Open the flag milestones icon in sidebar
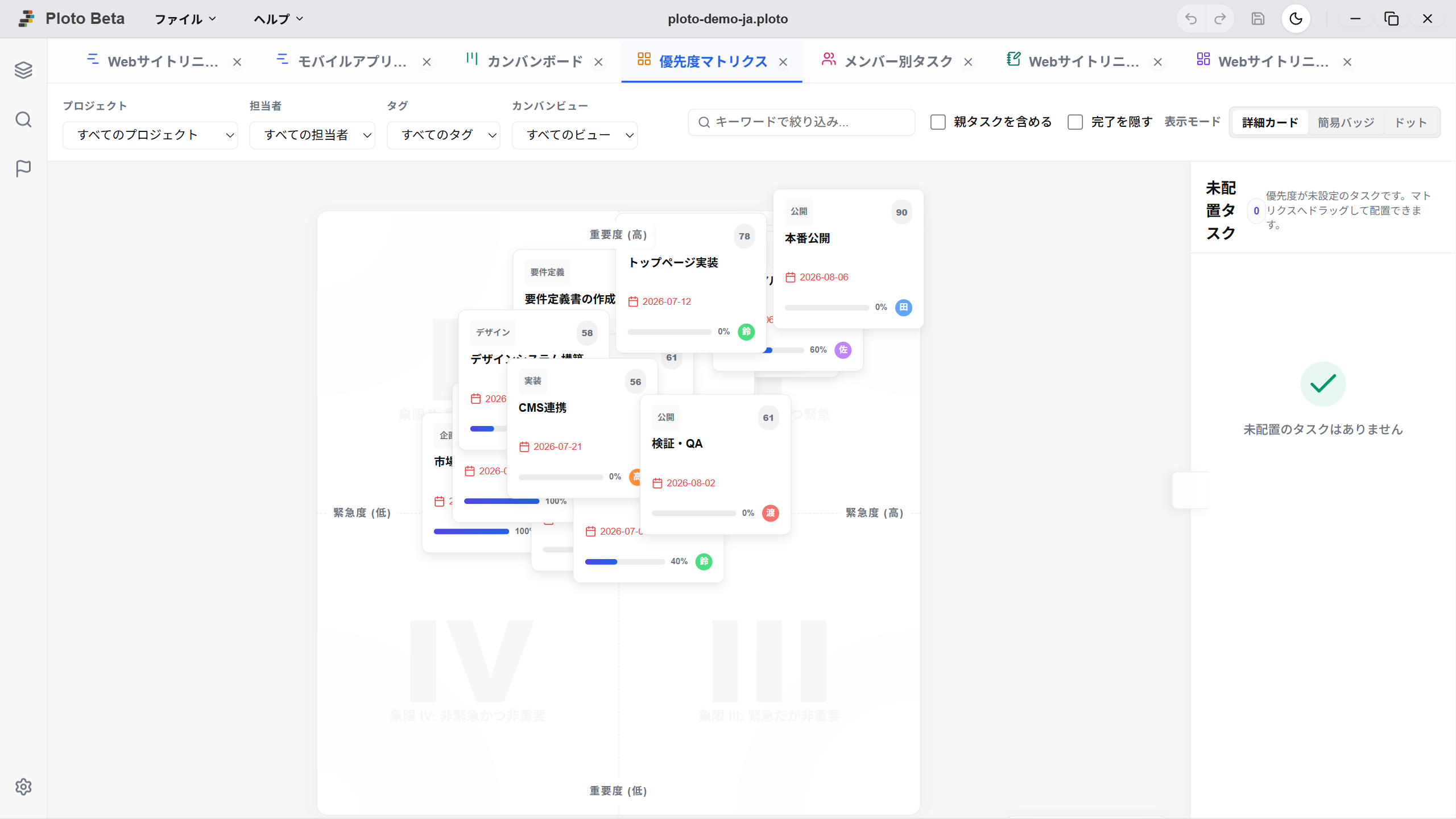The image size is (1456, 819). [x=23, y=168]
